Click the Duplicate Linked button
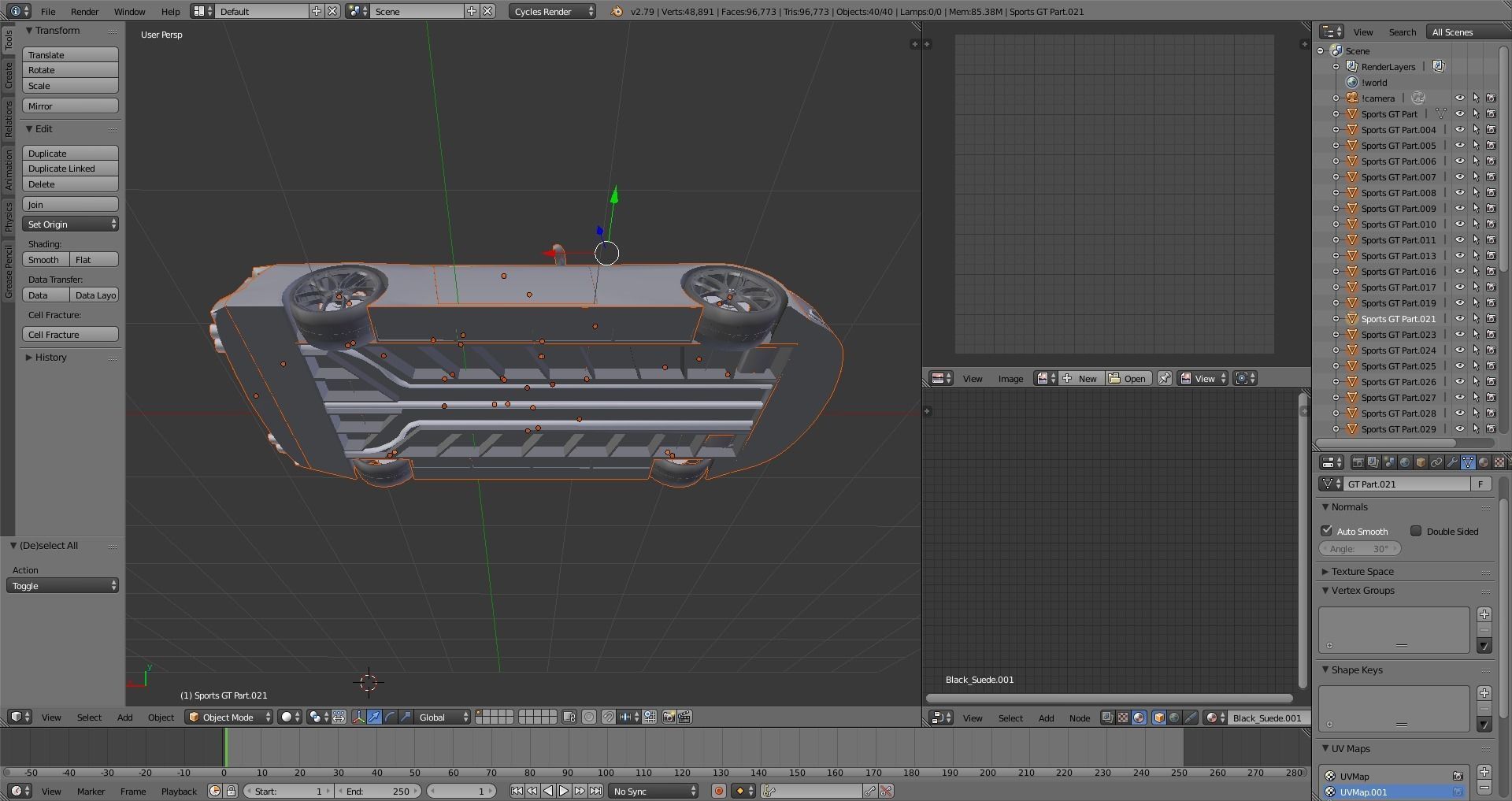 [x=71, y=169]
